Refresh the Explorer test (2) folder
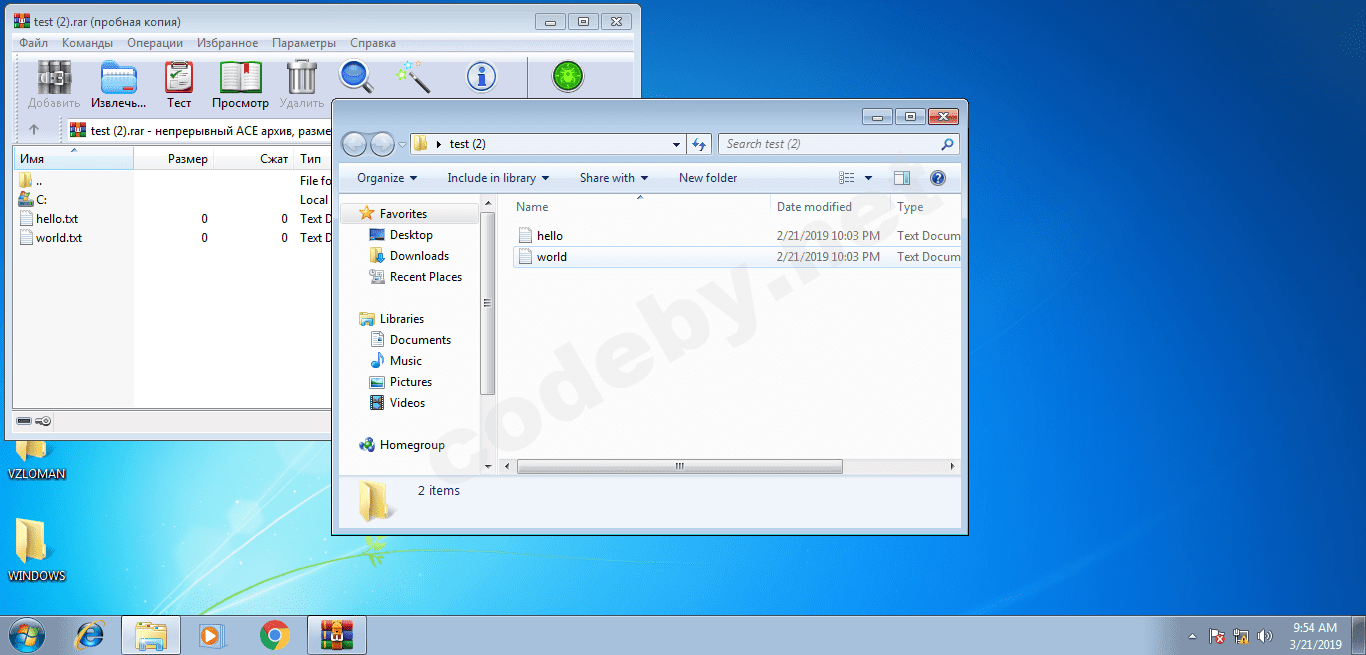 [700, 144]
